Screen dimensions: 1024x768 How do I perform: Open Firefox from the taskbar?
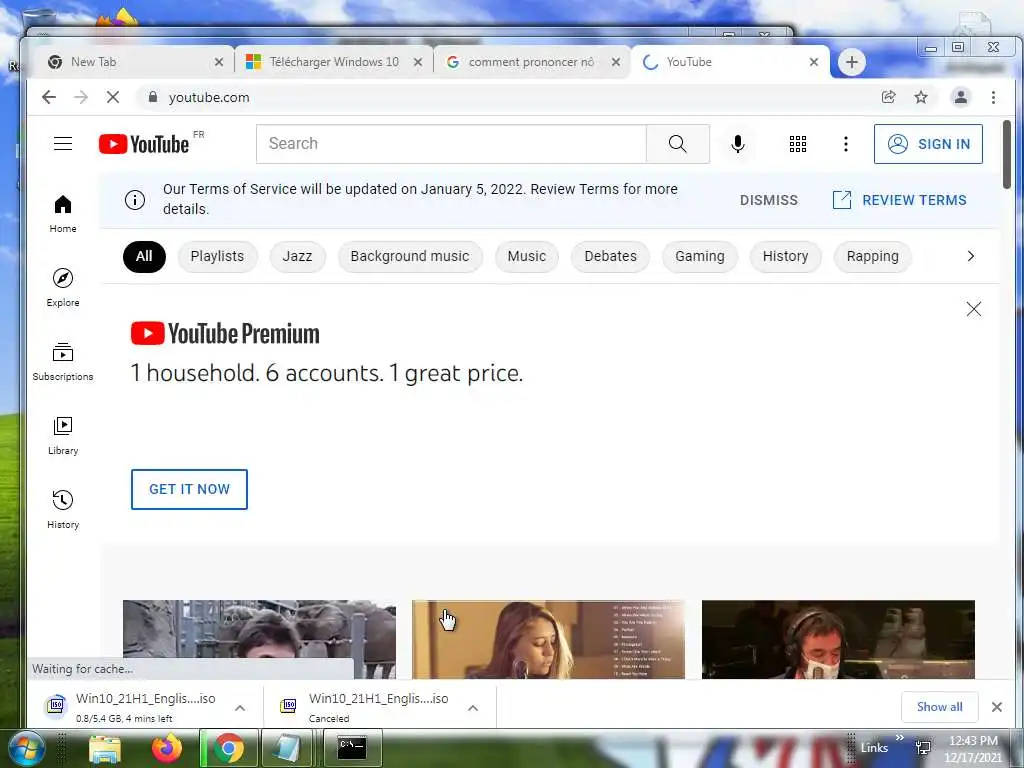point(167,748)
